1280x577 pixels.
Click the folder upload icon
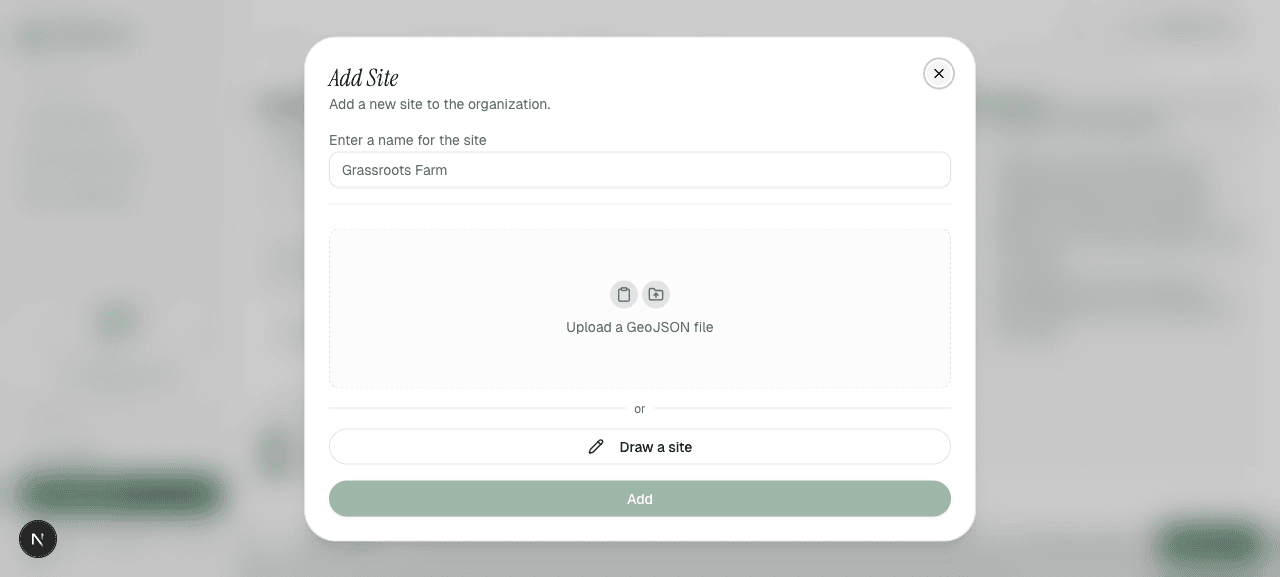pos(656,294)
